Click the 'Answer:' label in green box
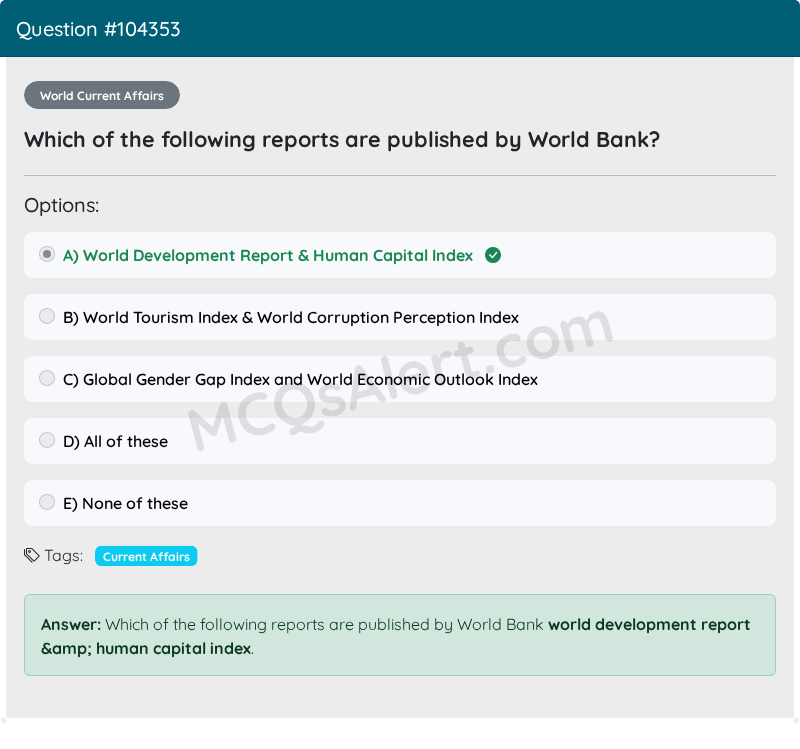This screenshot has height=749, width=800. point(71,625)
